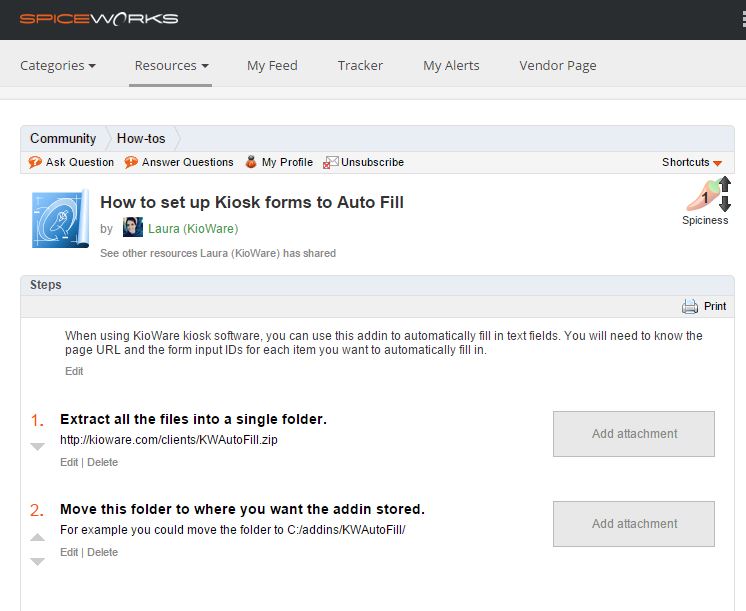Open the My Profile link
This screenshot has width=746, height=611.
287,162
